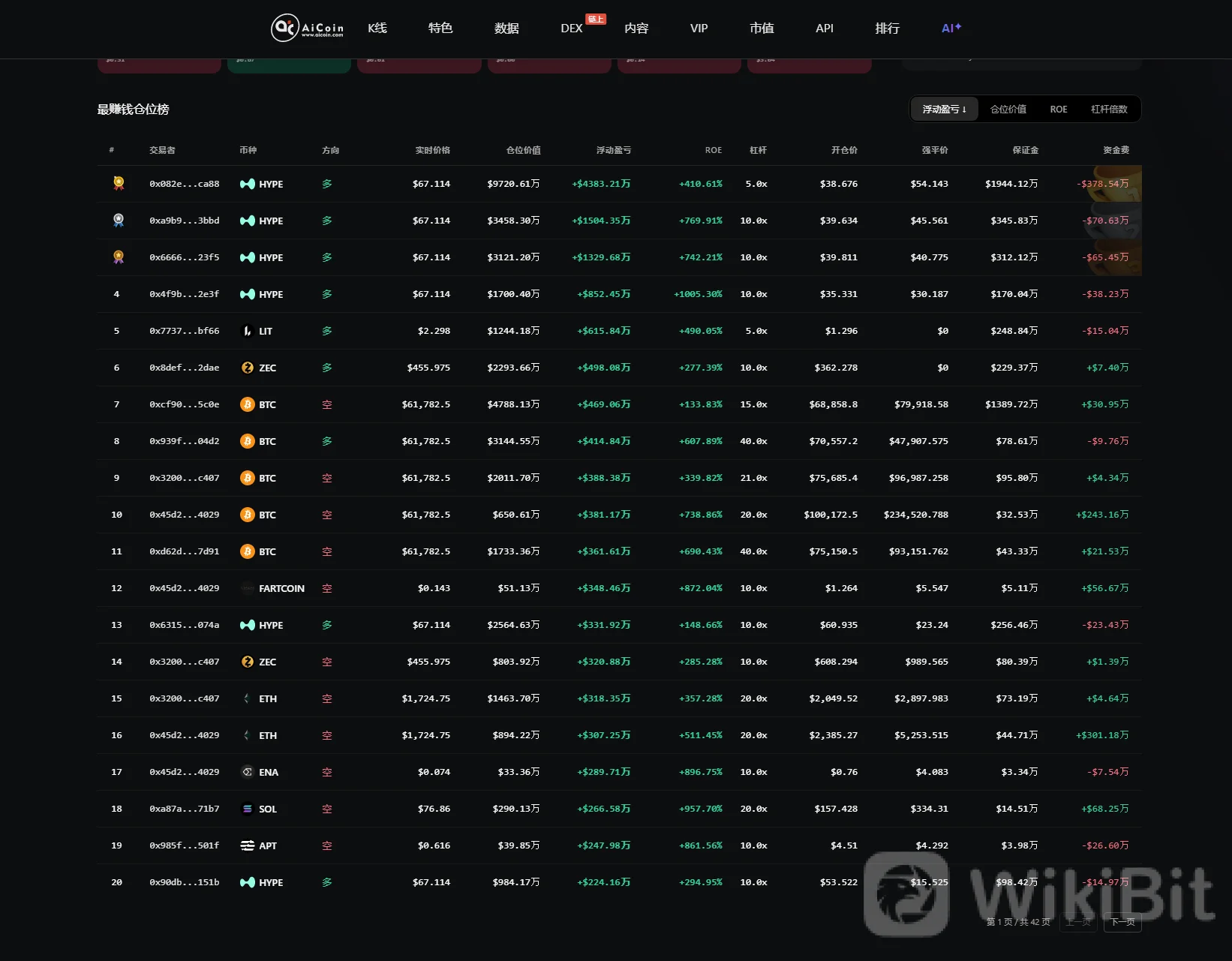
Task: Click the BTC coin icon in row 7
Action: point(248,404)
